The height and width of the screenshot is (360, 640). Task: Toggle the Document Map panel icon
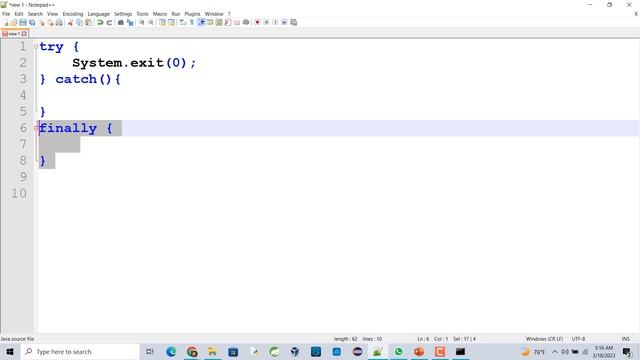coord(219,22)
